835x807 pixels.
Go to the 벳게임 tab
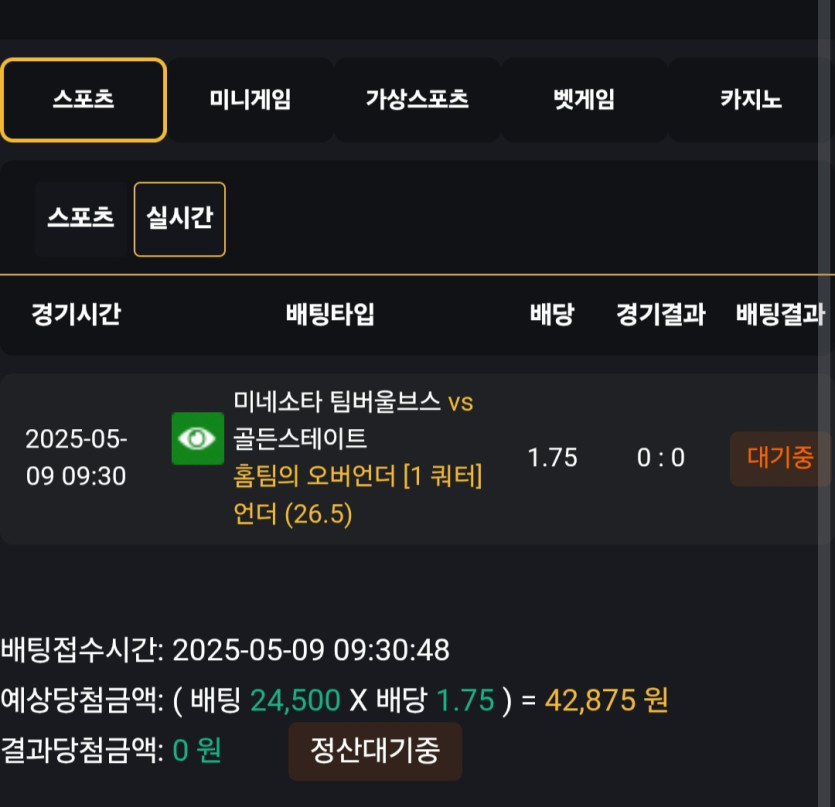584,100
